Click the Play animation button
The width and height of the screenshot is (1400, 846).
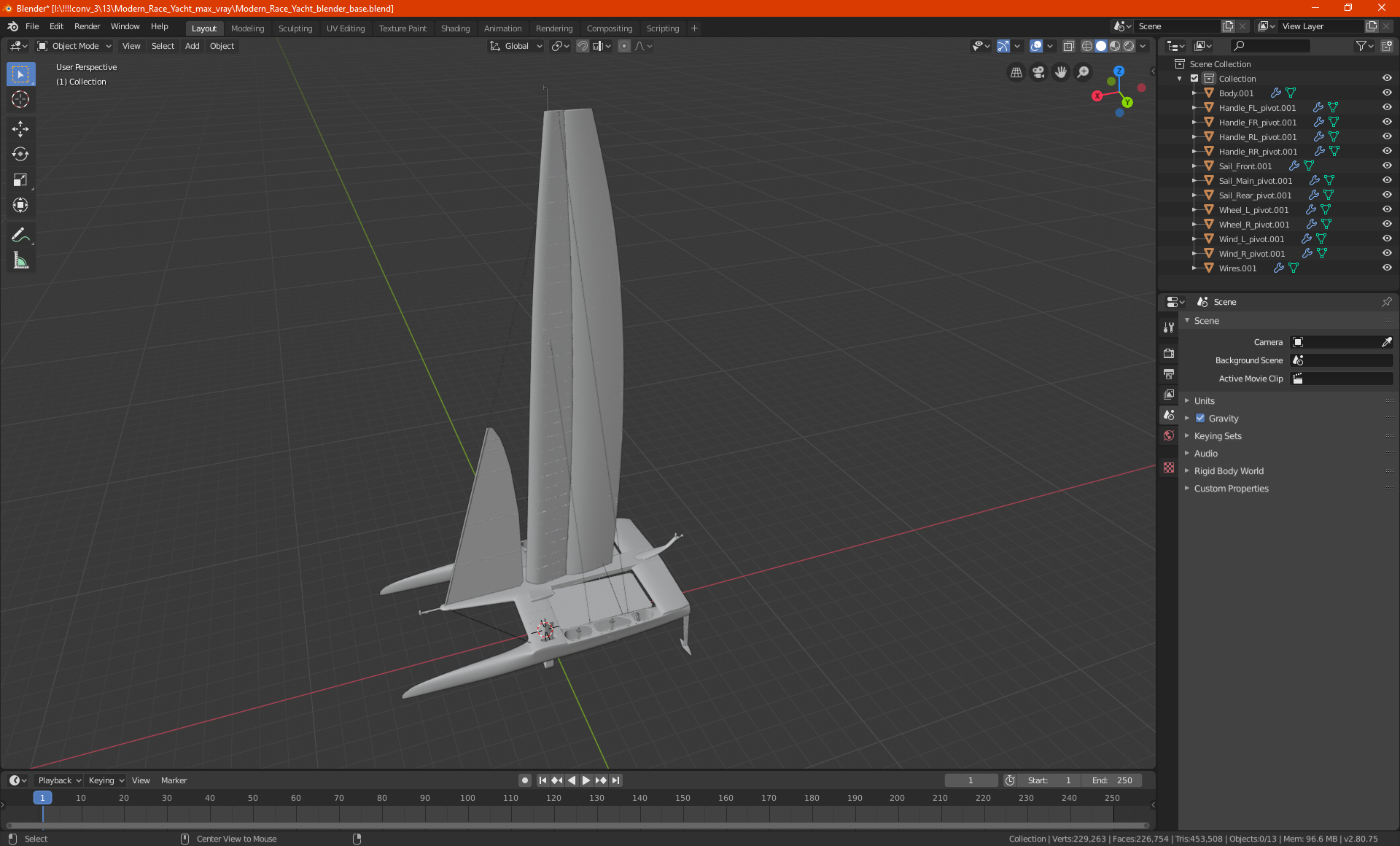point(586,780)
